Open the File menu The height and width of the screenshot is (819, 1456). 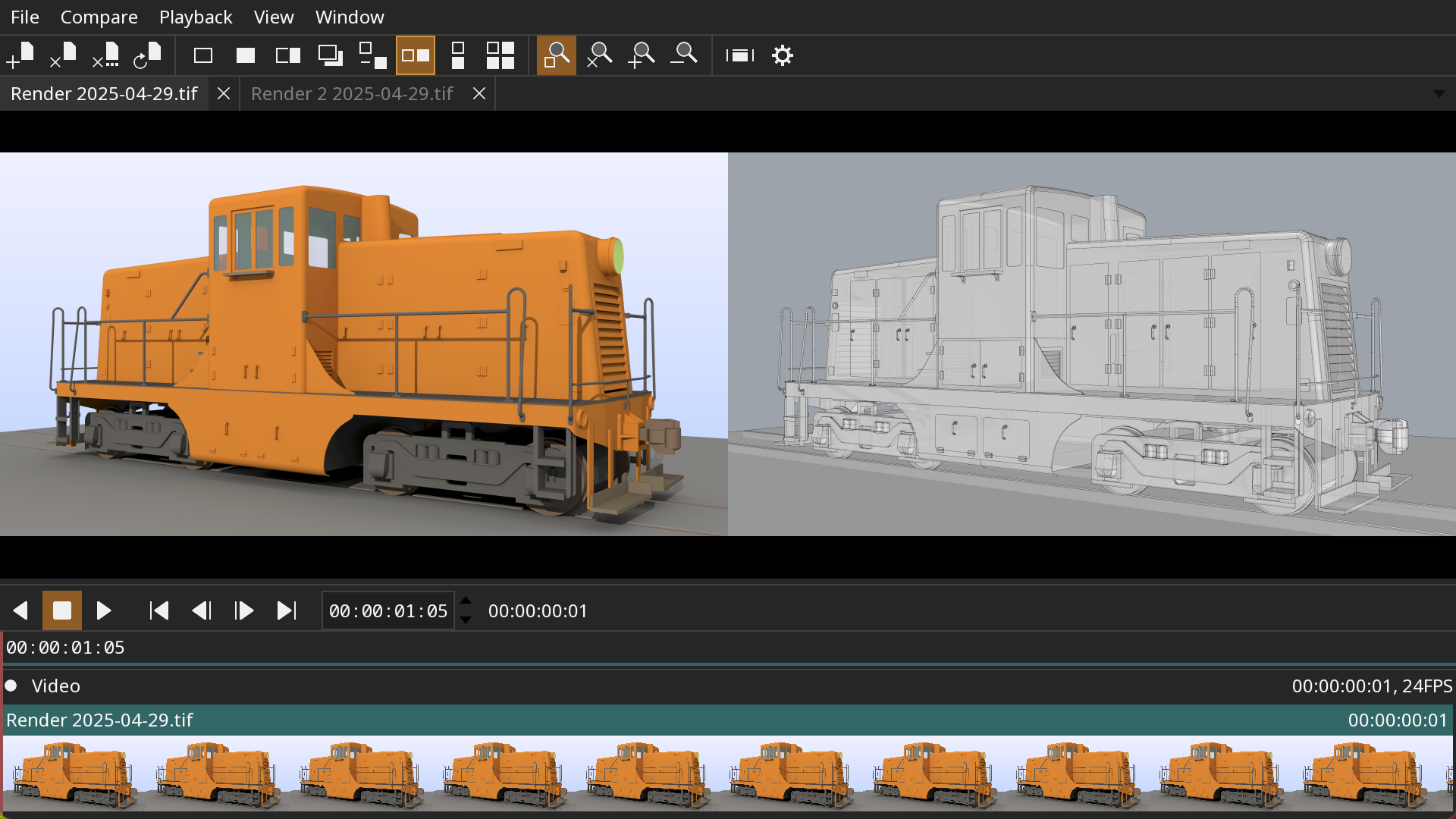(x=25, y=17)
